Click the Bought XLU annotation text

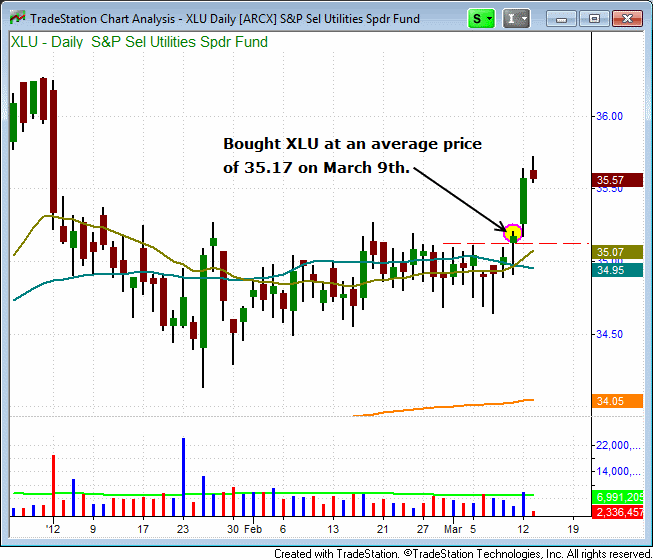tap(352, 155)
